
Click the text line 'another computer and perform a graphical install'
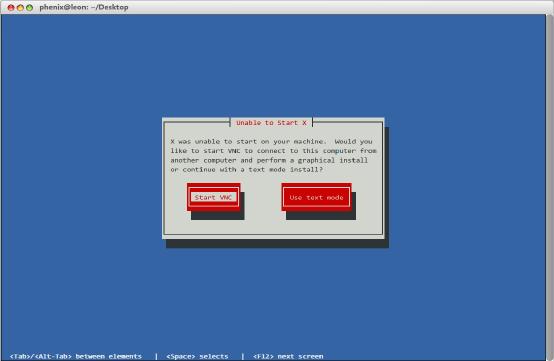[x=269, y=160]
